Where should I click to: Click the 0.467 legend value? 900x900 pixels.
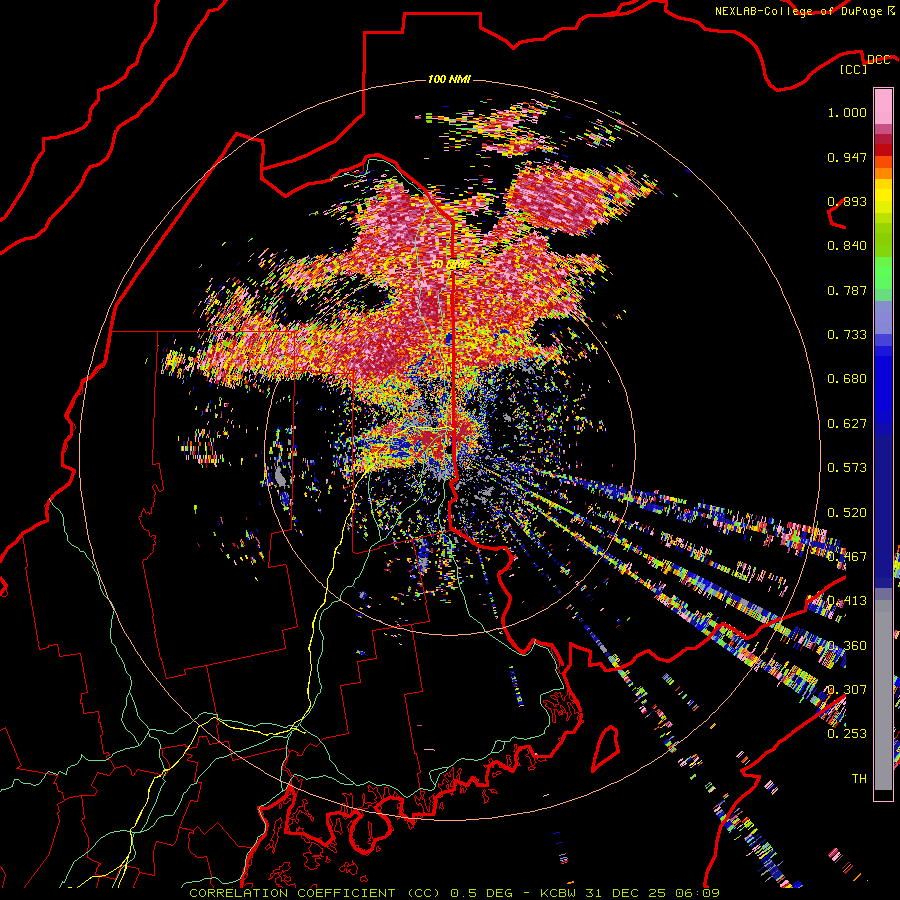847,557
